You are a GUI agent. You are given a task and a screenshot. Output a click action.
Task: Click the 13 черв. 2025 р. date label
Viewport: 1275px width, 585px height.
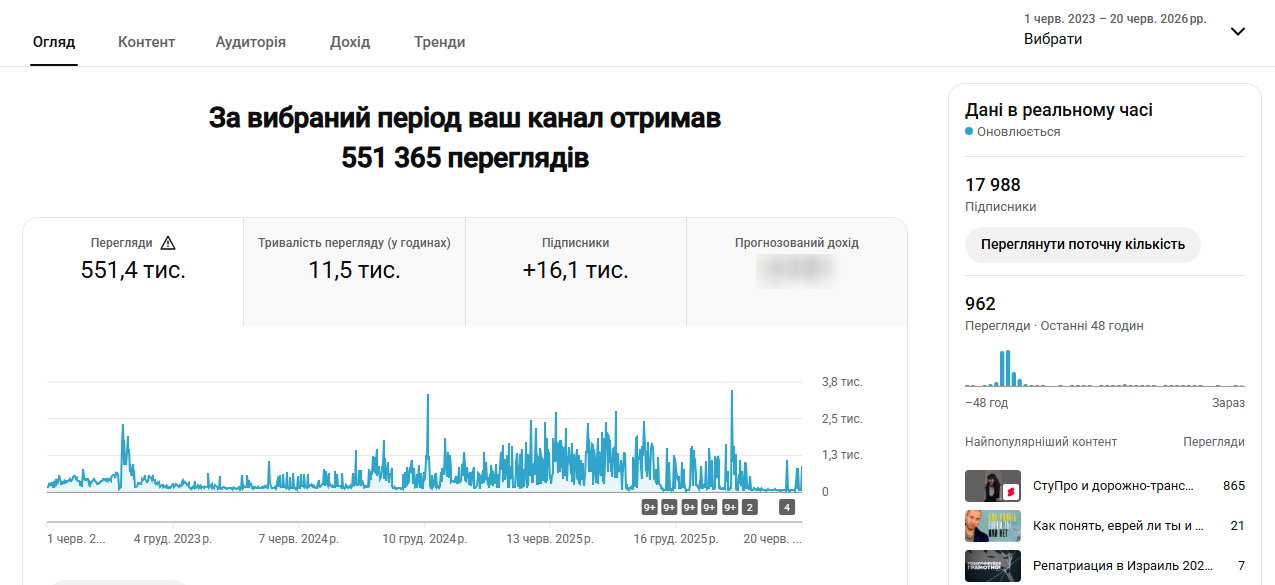pyautogui.click(x=550, y=539)
